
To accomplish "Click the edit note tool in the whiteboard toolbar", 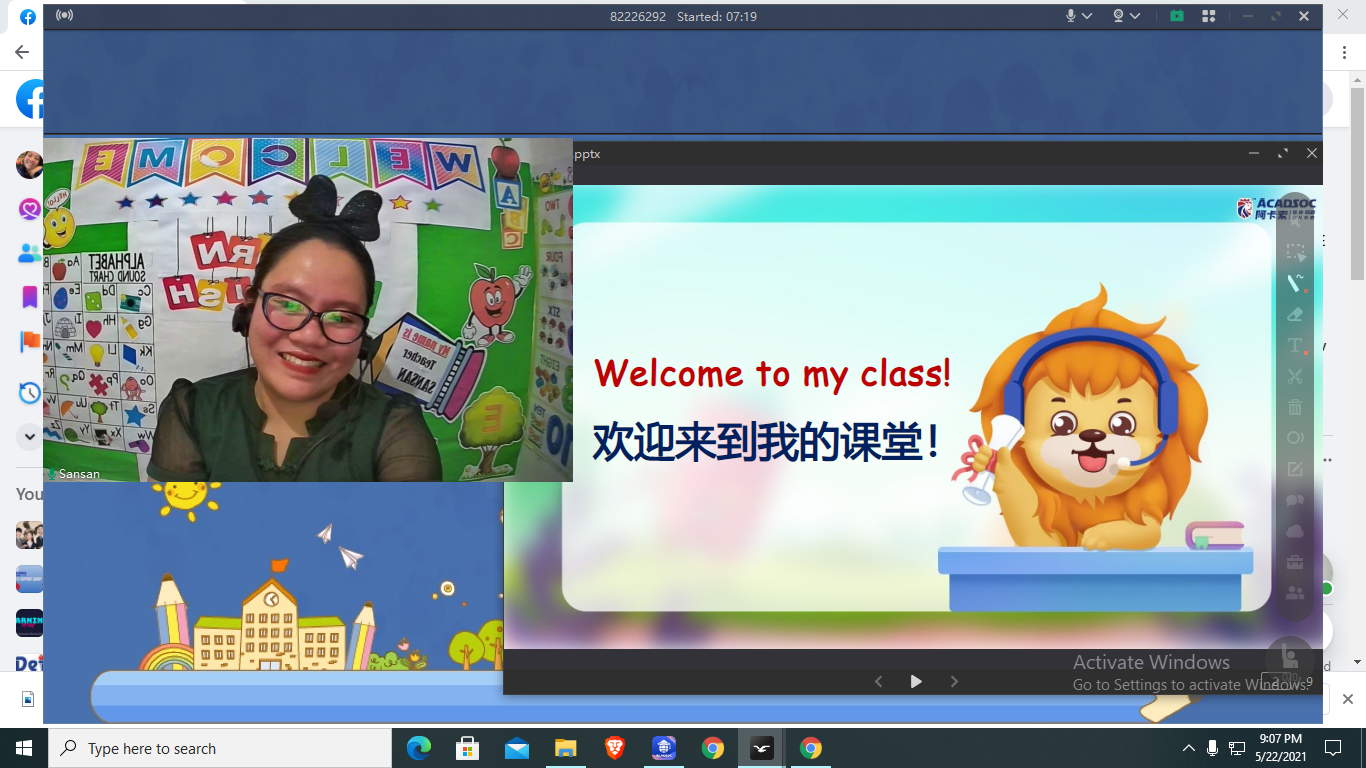I will coord(1296,469).
